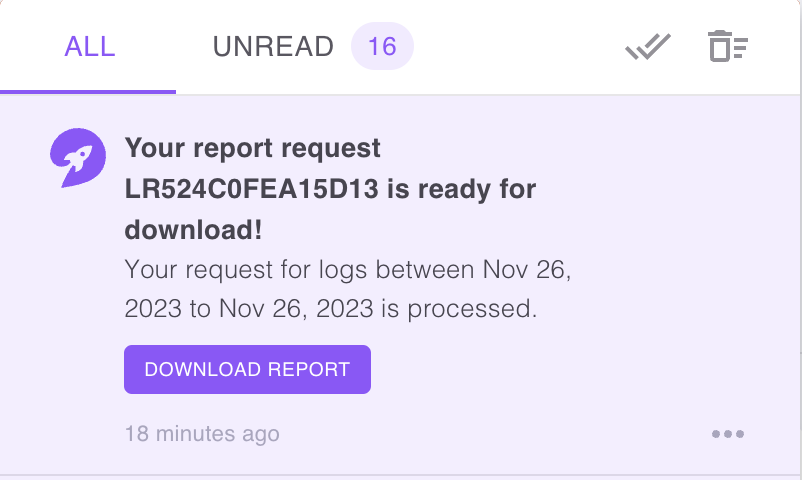
Task: Click the purple underline beneath ALL tab
Action: [x=89, y=91]
